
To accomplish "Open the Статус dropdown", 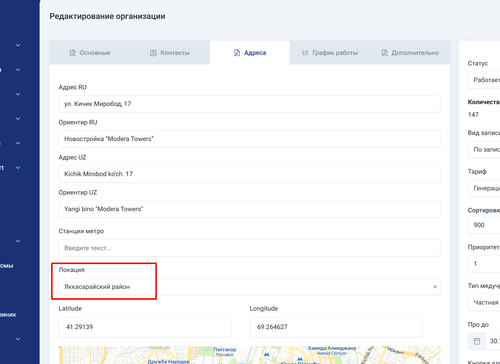I will coord(484,80).
